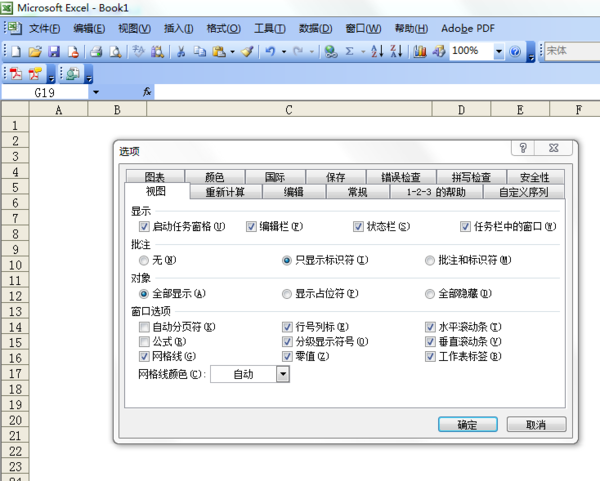
Task: Click the first Adobe PDF convert icon
Action: [16, 73]
